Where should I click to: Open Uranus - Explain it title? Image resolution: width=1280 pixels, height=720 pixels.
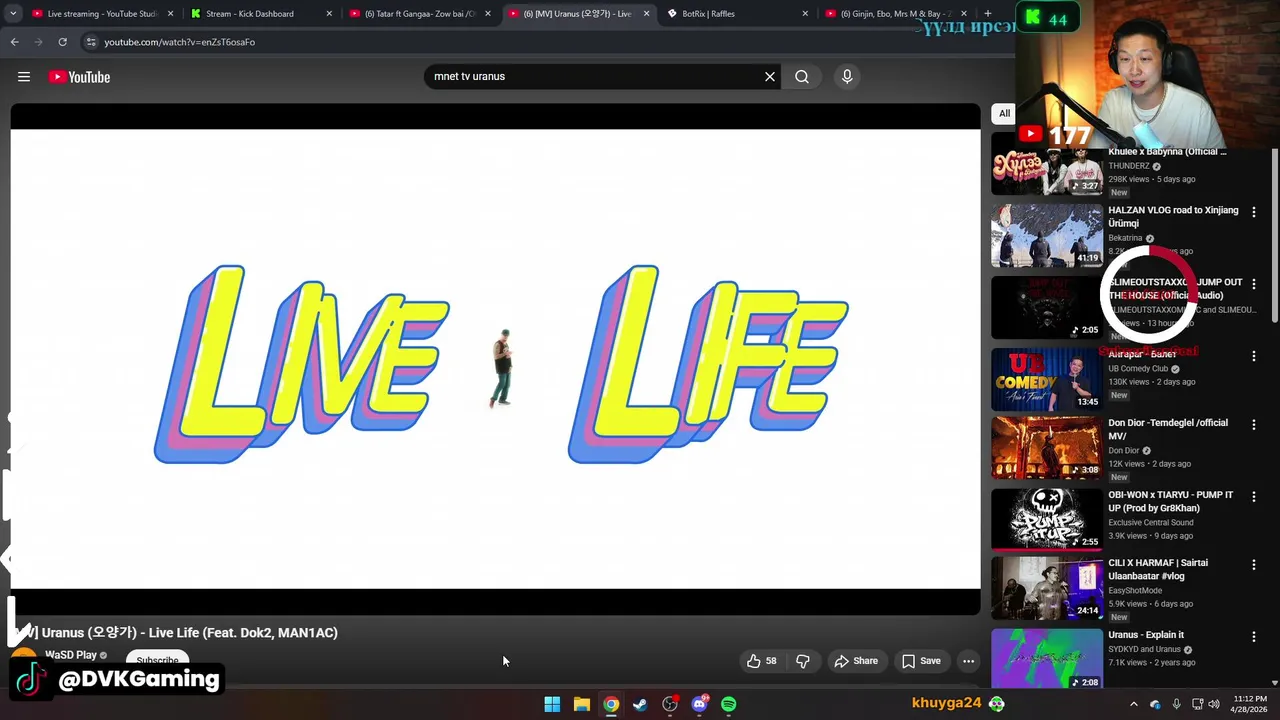1146,635
